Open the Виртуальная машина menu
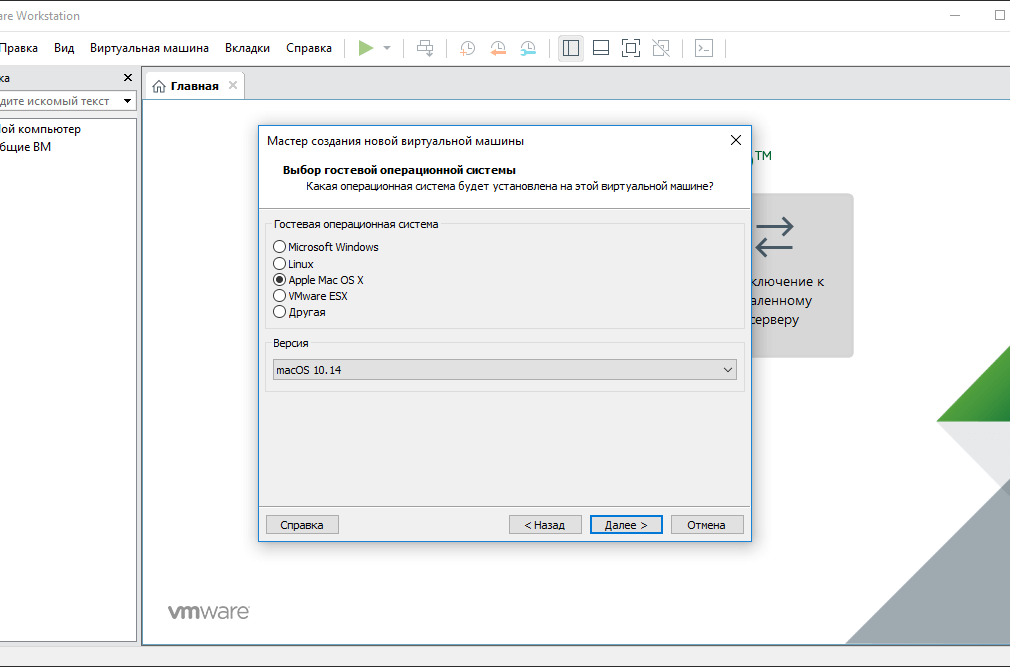Viewport: 1010px width, 667px height. point(149,48)
